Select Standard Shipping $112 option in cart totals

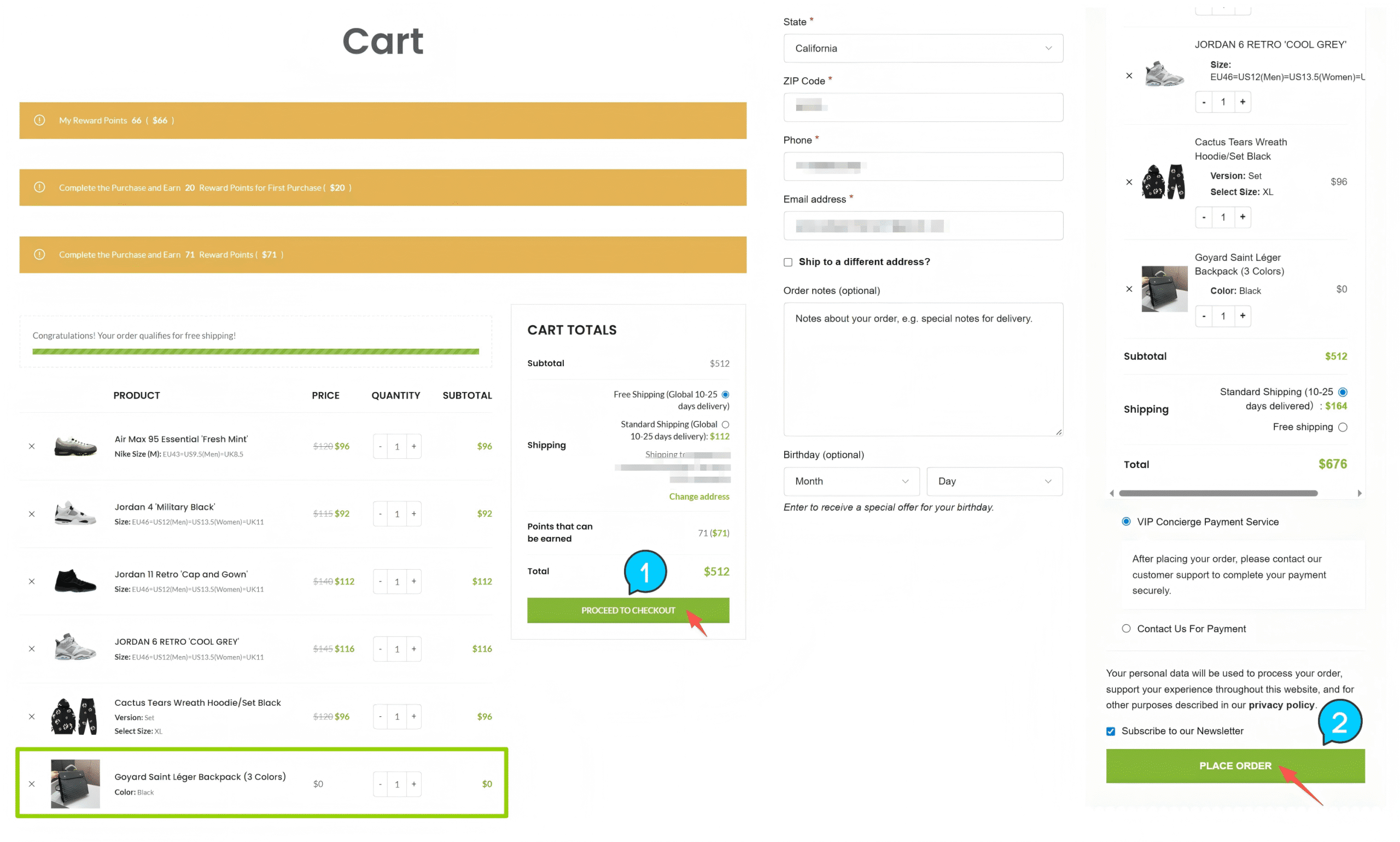[x=725, y=424]
